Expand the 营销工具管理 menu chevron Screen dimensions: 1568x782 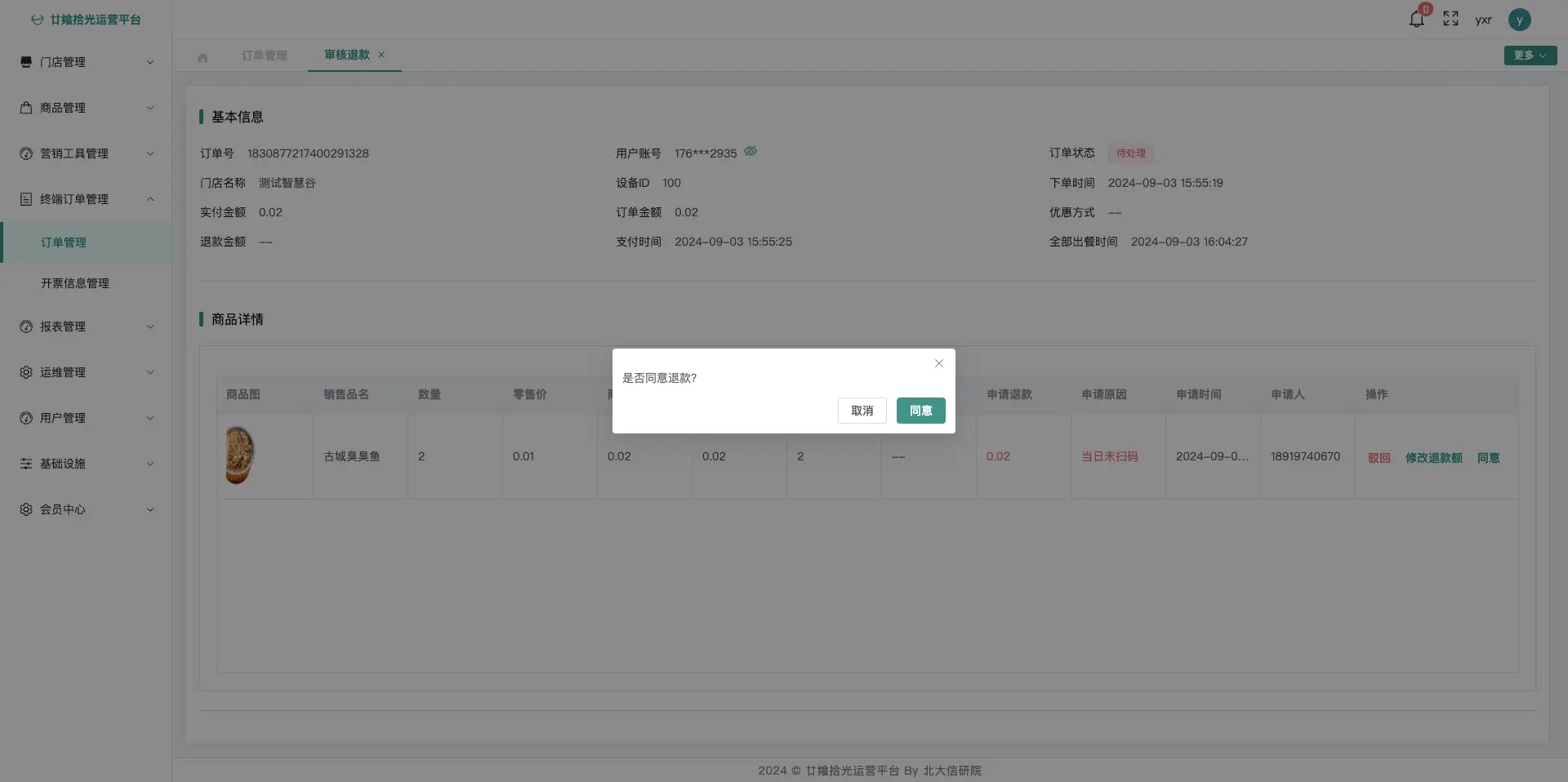coord(150,153)
